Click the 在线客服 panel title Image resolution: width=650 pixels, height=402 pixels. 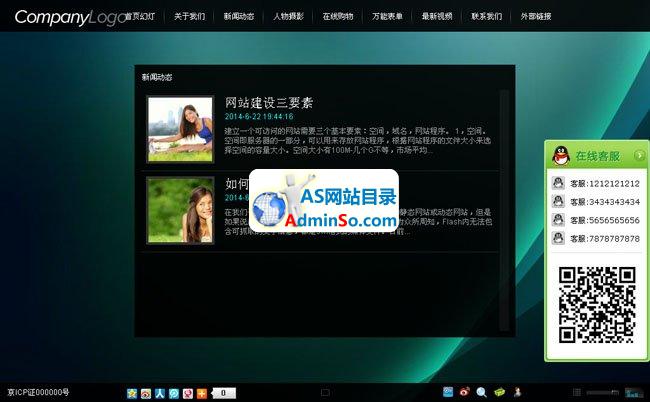[x=597, y=156]
